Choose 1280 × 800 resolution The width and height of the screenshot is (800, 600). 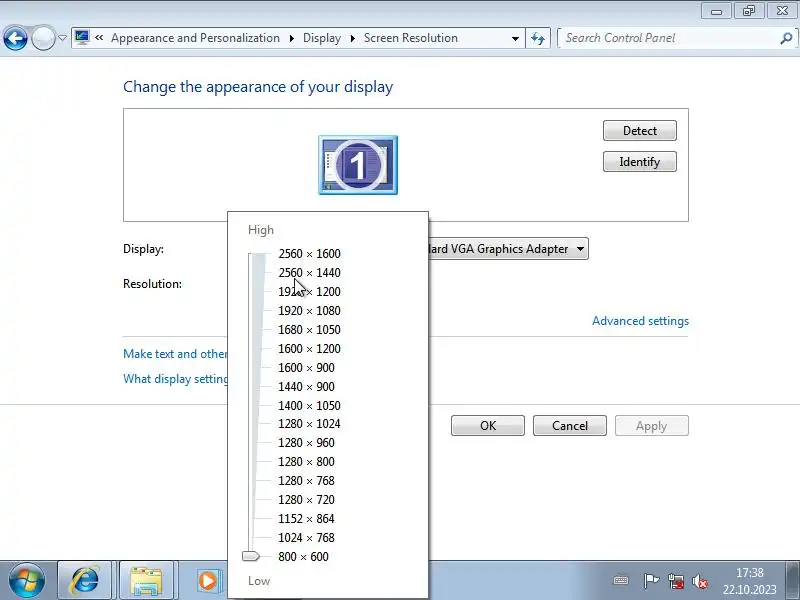pos(306,462)
